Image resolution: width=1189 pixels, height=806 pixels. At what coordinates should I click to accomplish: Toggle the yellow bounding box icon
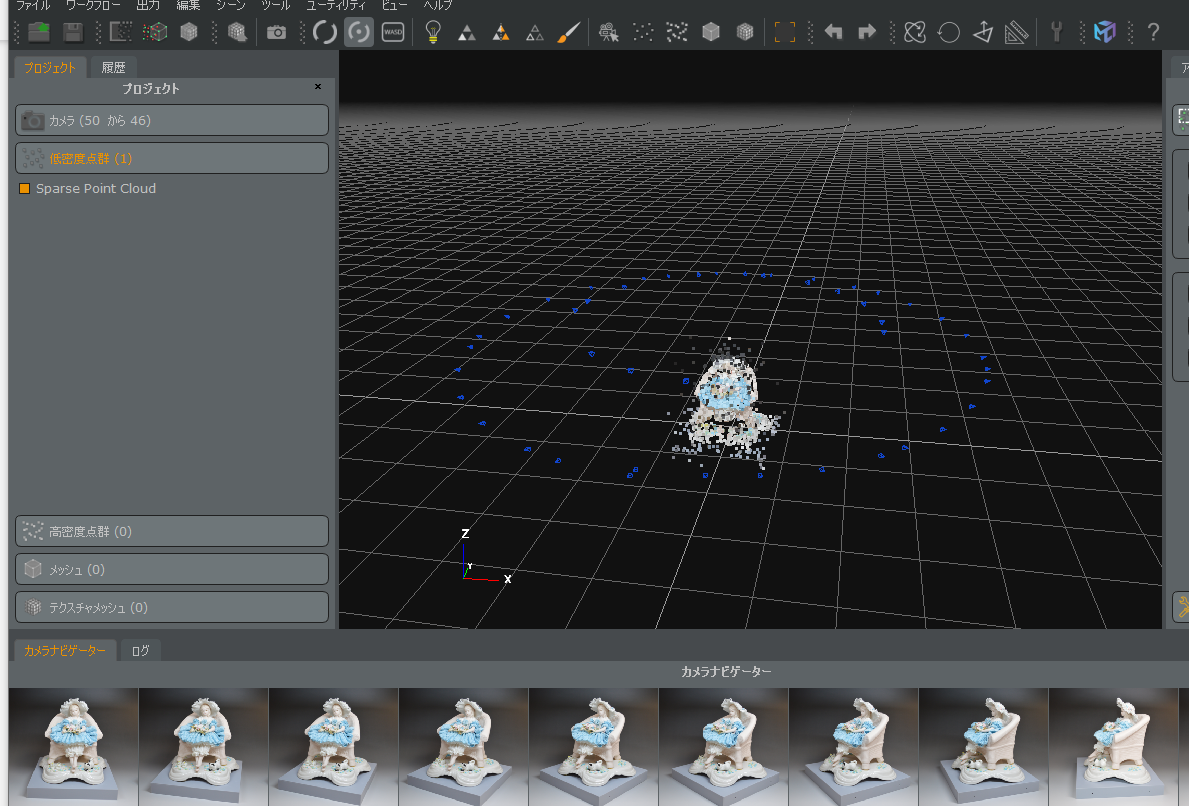click(x=785, y=32)
